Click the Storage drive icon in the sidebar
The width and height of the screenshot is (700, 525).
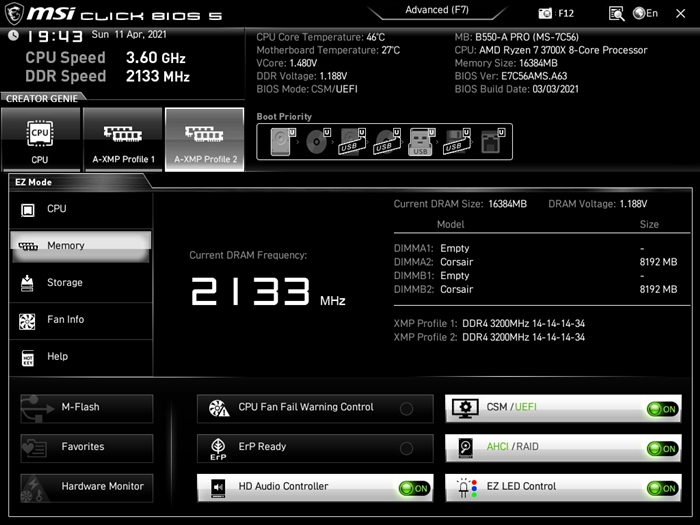pos(27,283)
